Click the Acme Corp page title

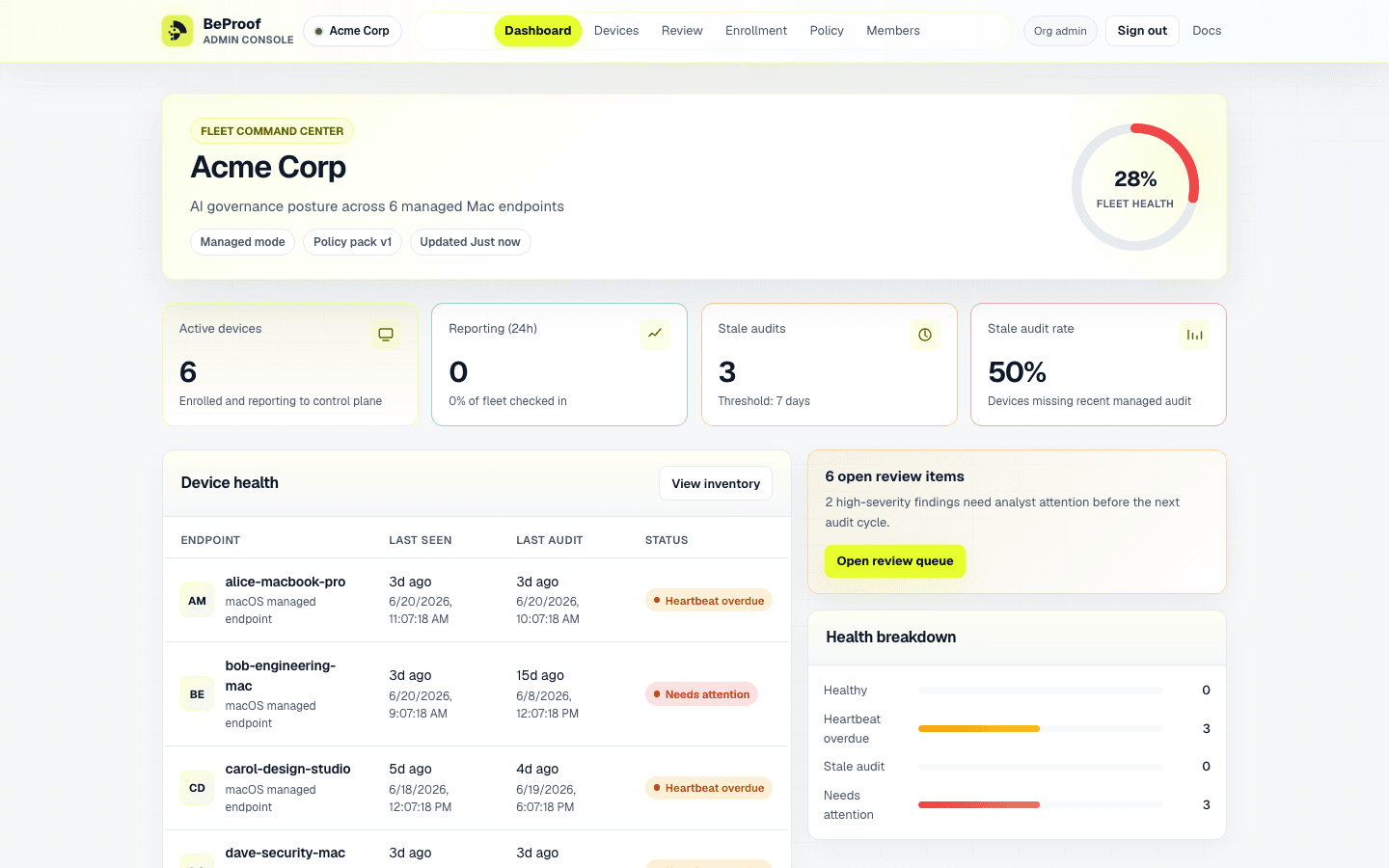coord(268,168)
